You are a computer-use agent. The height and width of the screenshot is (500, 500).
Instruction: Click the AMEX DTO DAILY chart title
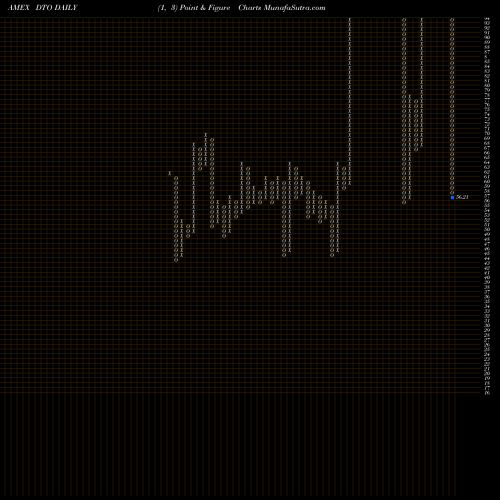(42, 8)
